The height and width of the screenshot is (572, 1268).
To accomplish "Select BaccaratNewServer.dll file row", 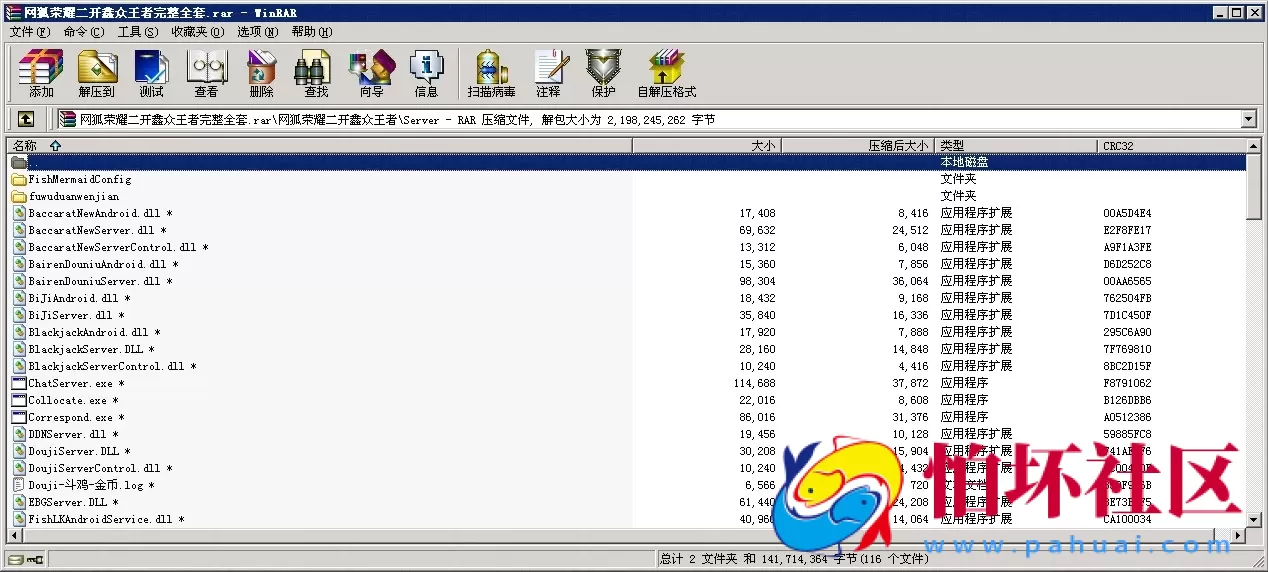I will [626, 230].
